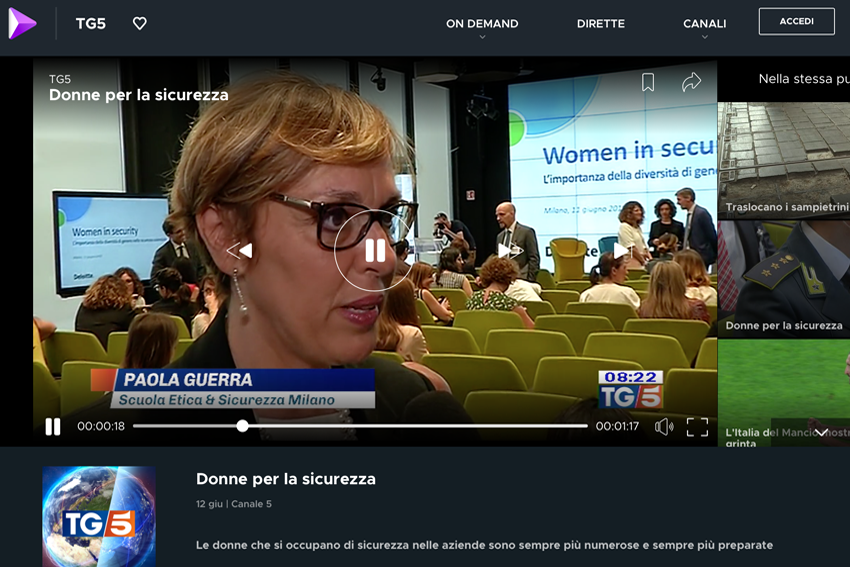Image resolution: width=850 pixels, height=567 pixels.
Task: Play the 'Traslocano i sampietrini' thumbnail
Action: (x=784, y=160)
